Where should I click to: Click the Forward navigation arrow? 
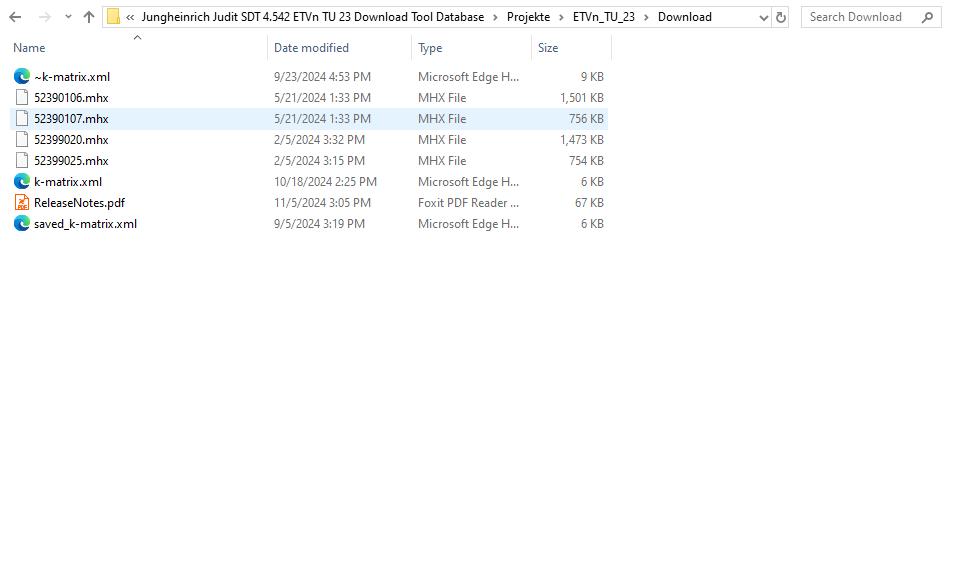click(44, 17)
